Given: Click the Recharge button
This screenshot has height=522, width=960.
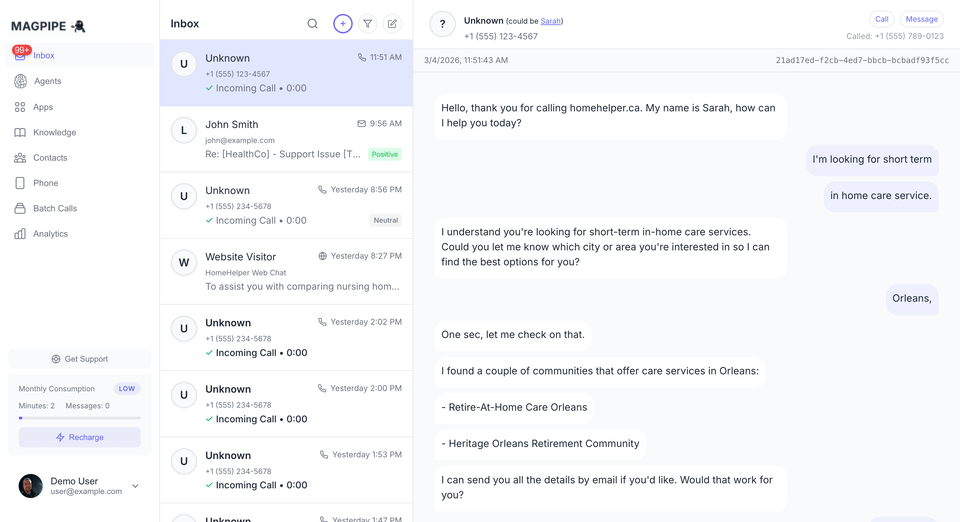Looking at the screenshot, I should tap(80, 438).
